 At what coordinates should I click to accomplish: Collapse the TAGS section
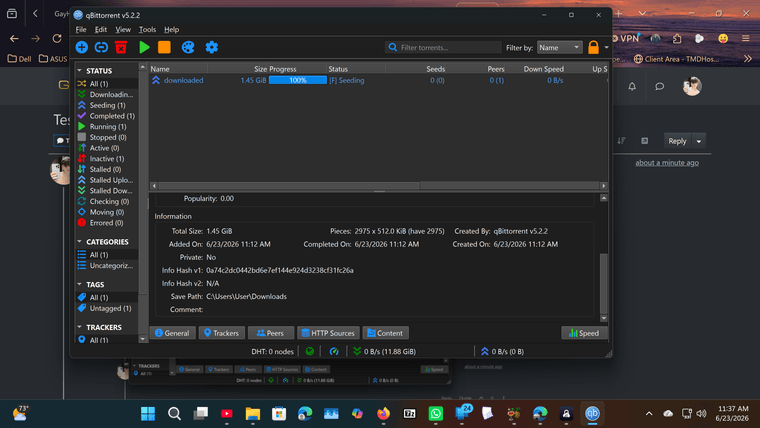[79, 284]
